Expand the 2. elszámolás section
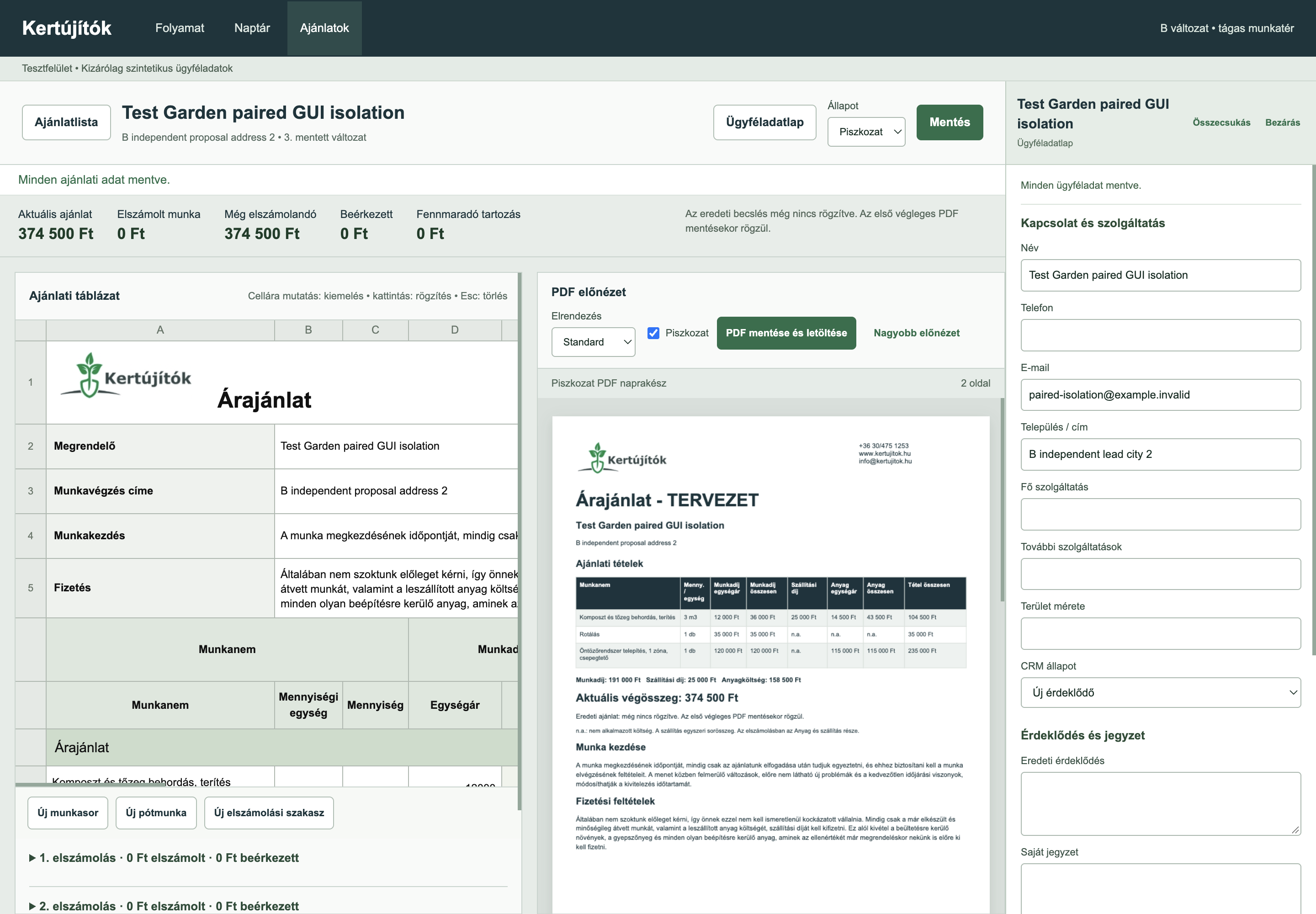This screenshot has height=914, width=1316. click(164, 905)
